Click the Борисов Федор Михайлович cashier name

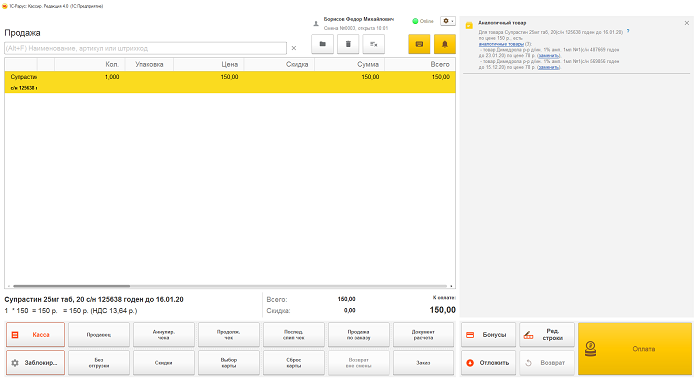coord(358,19)
